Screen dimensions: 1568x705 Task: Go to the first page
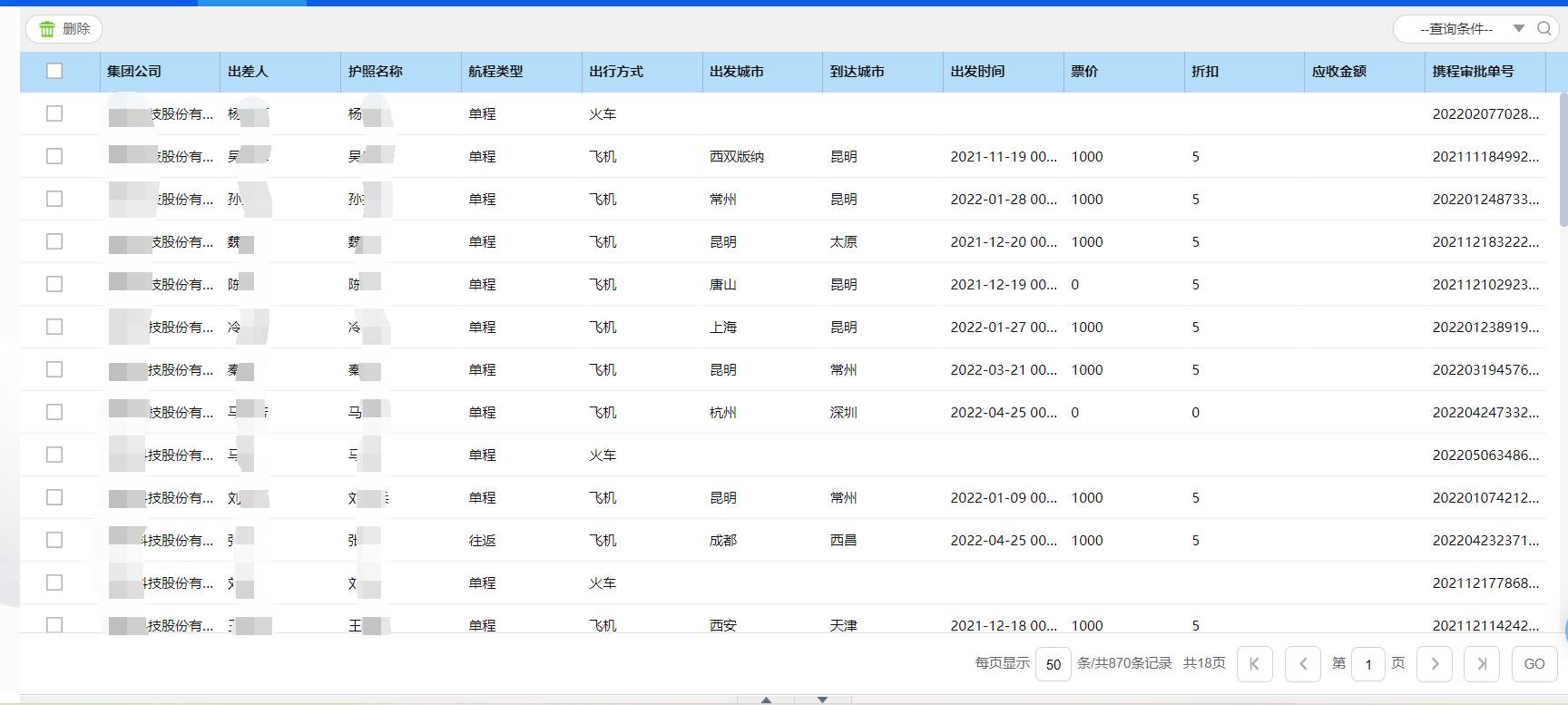(1255, 664)
